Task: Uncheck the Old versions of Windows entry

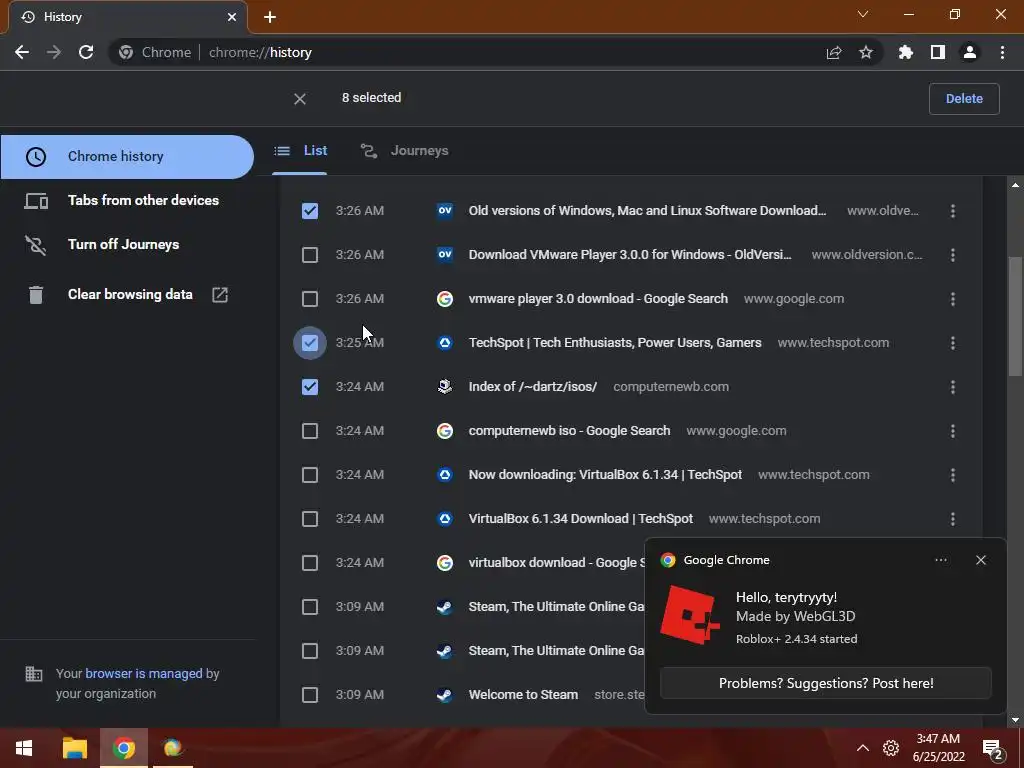Action: point(310,211)
